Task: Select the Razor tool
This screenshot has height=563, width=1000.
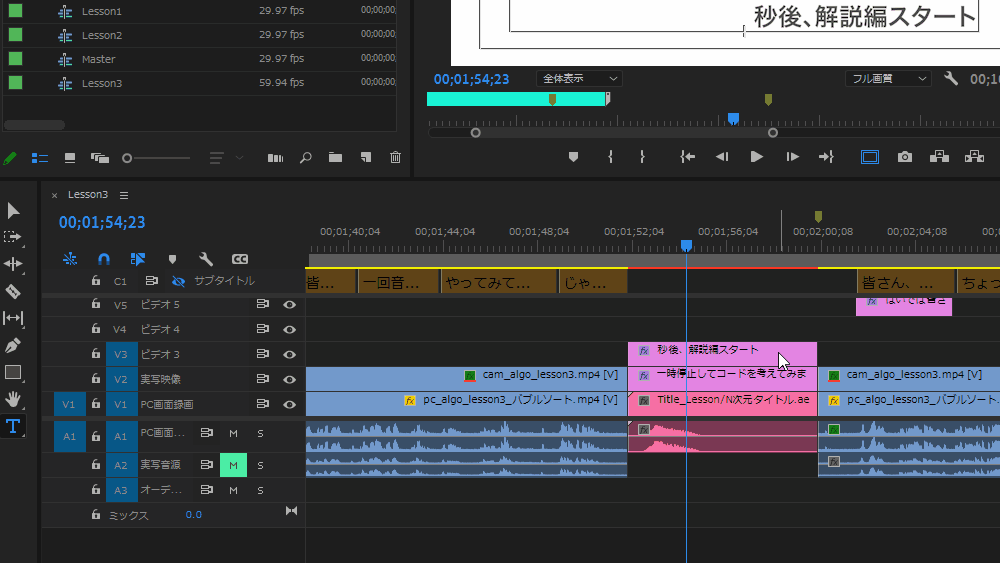Action: point(13,291)
